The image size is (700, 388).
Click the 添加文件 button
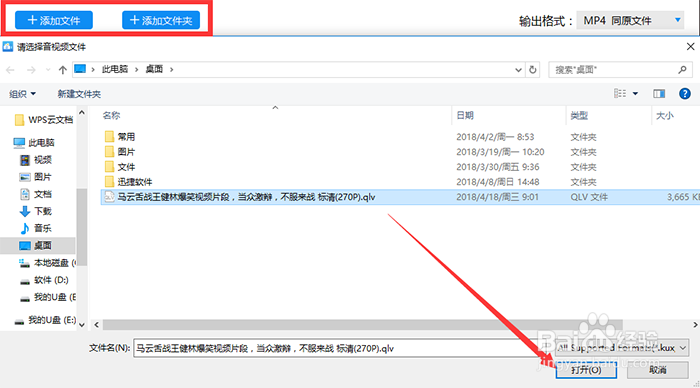click(x=54, y=21)
